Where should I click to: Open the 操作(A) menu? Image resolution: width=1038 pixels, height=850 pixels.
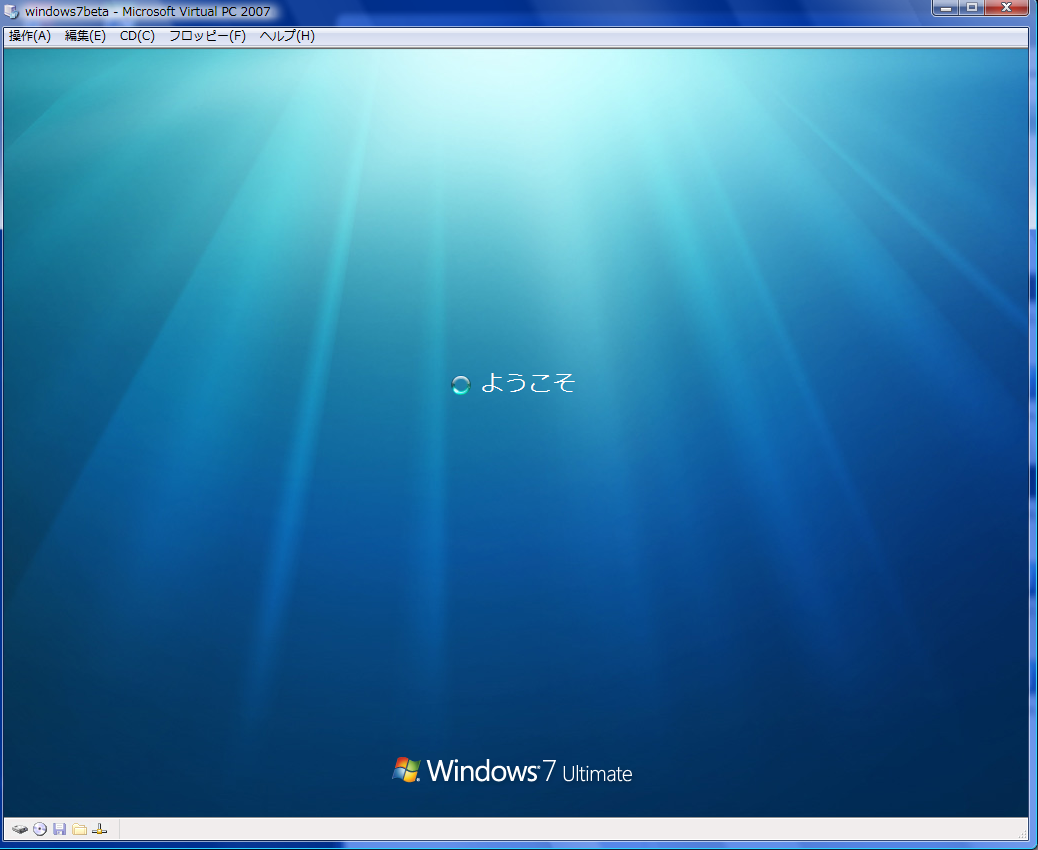[30, 36]
